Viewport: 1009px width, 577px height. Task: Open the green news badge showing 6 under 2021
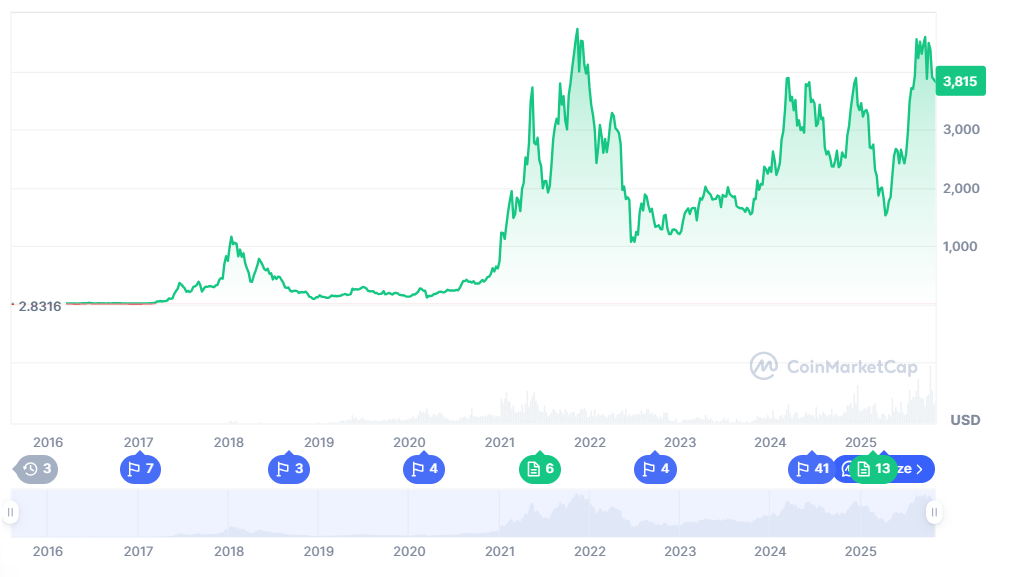pyautogui.click(x=540, y=468)
